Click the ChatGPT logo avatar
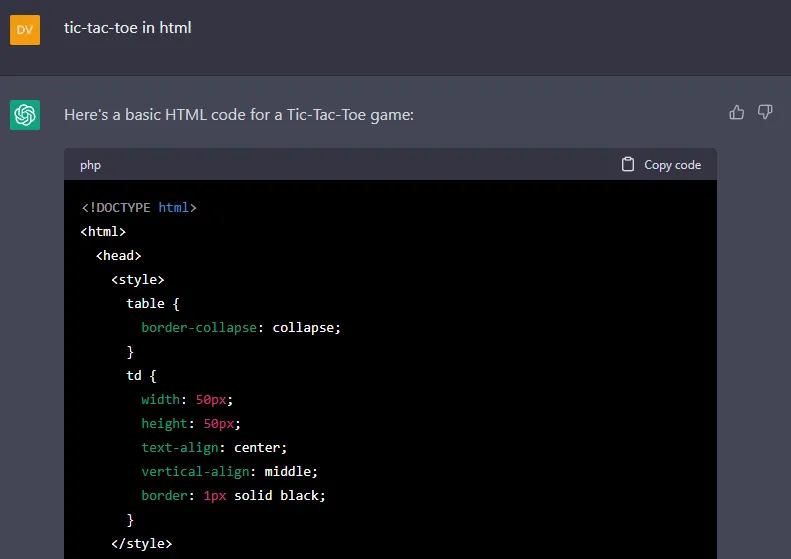Viewport: 791px width, 559px height. click(x=25, y=115)
